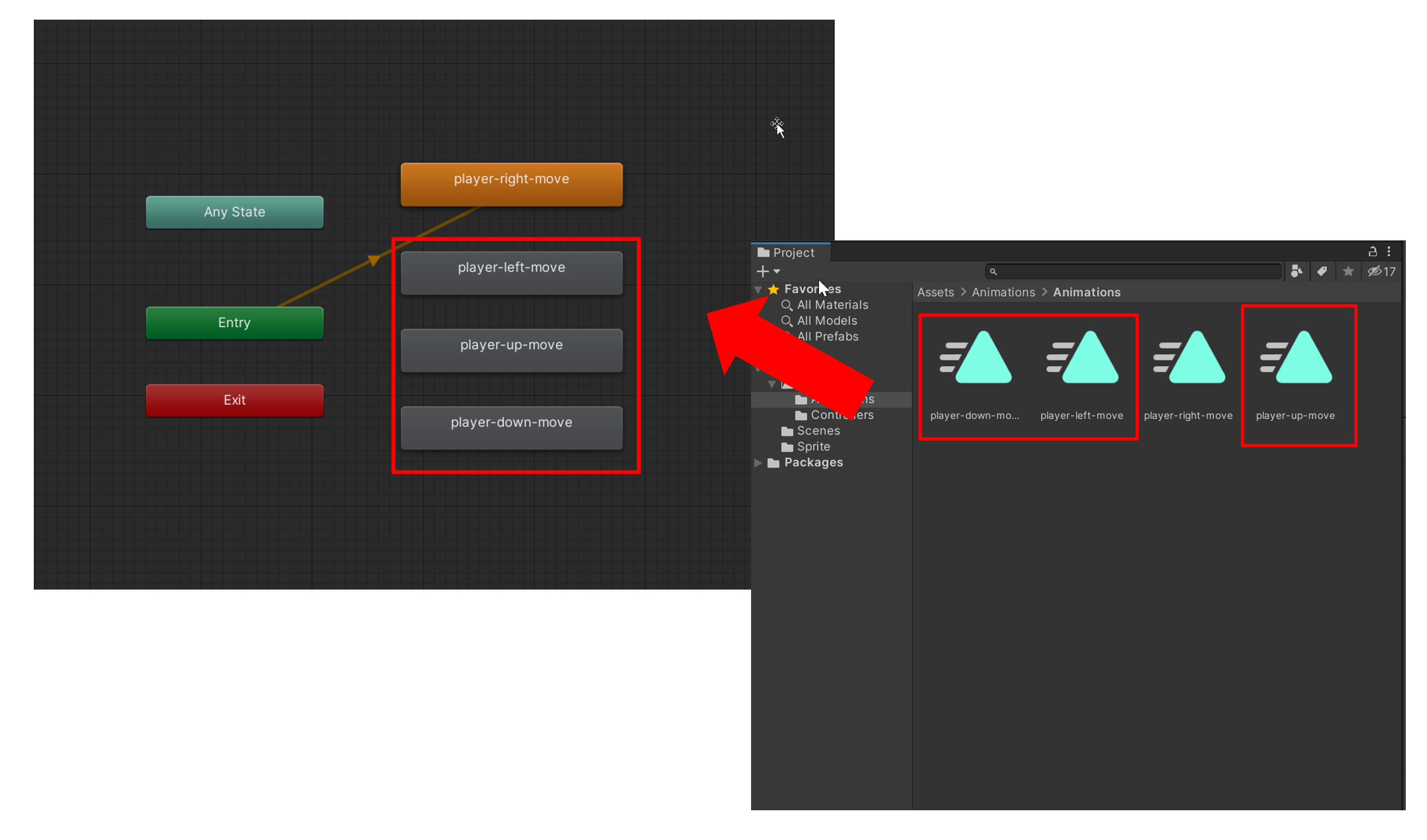The height and width of the screenshot is (840, 1427).
Task: Collapse the Favorites tree section
Action: pyautogui.click(x=758, y=290)
